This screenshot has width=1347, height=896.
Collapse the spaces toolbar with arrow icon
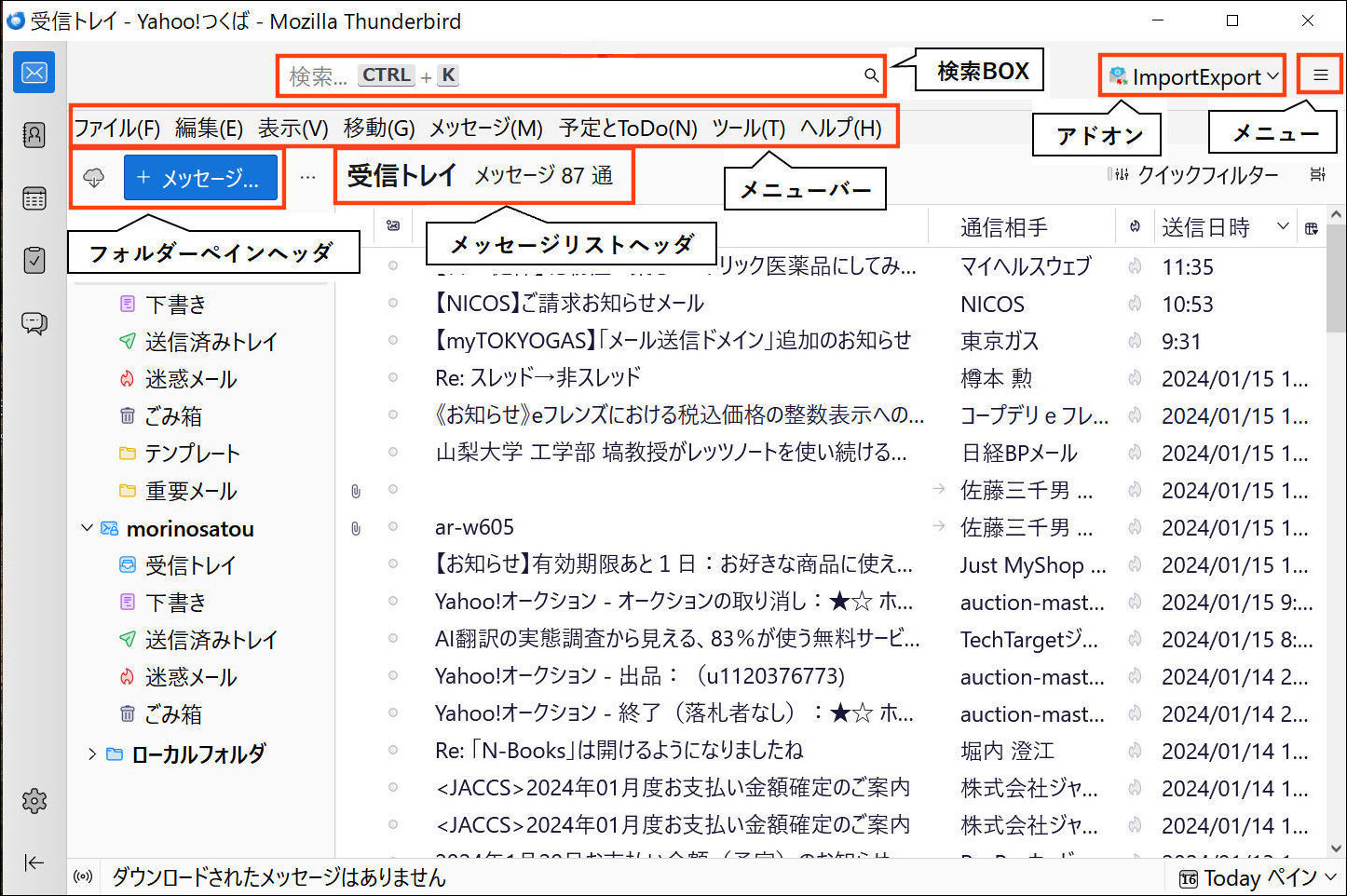[34, 862]
